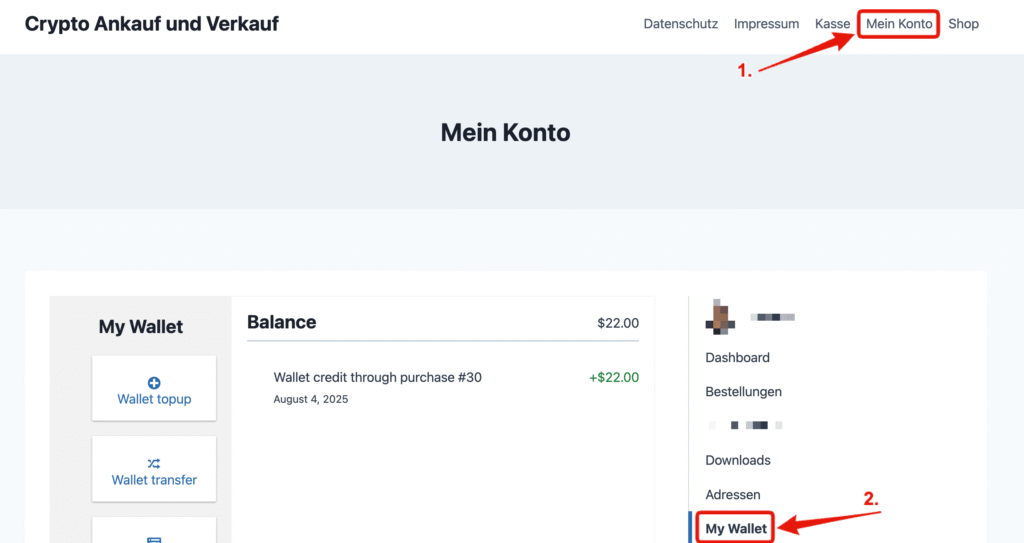The width and height of the screenshot is (1024, 543).
Task: Open the Wallet topup button label
Action: pos(154,399)
